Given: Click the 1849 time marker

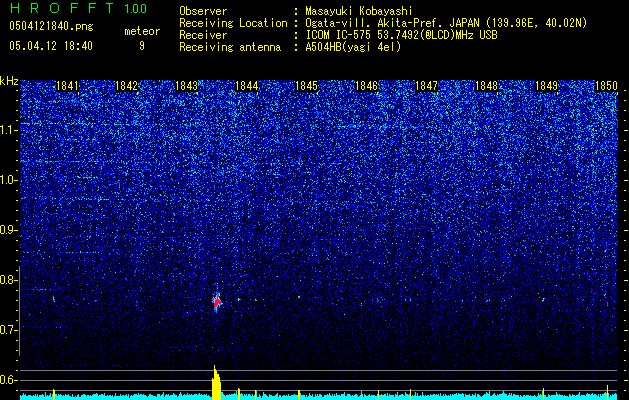Looking at the screenshot, I should tap(546, 86).
